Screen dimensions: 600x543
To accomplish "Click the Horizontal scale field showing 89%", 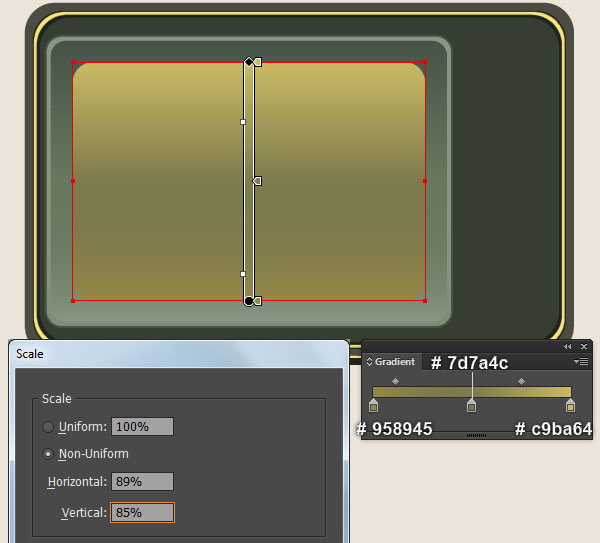I will (x=142, y=481).
